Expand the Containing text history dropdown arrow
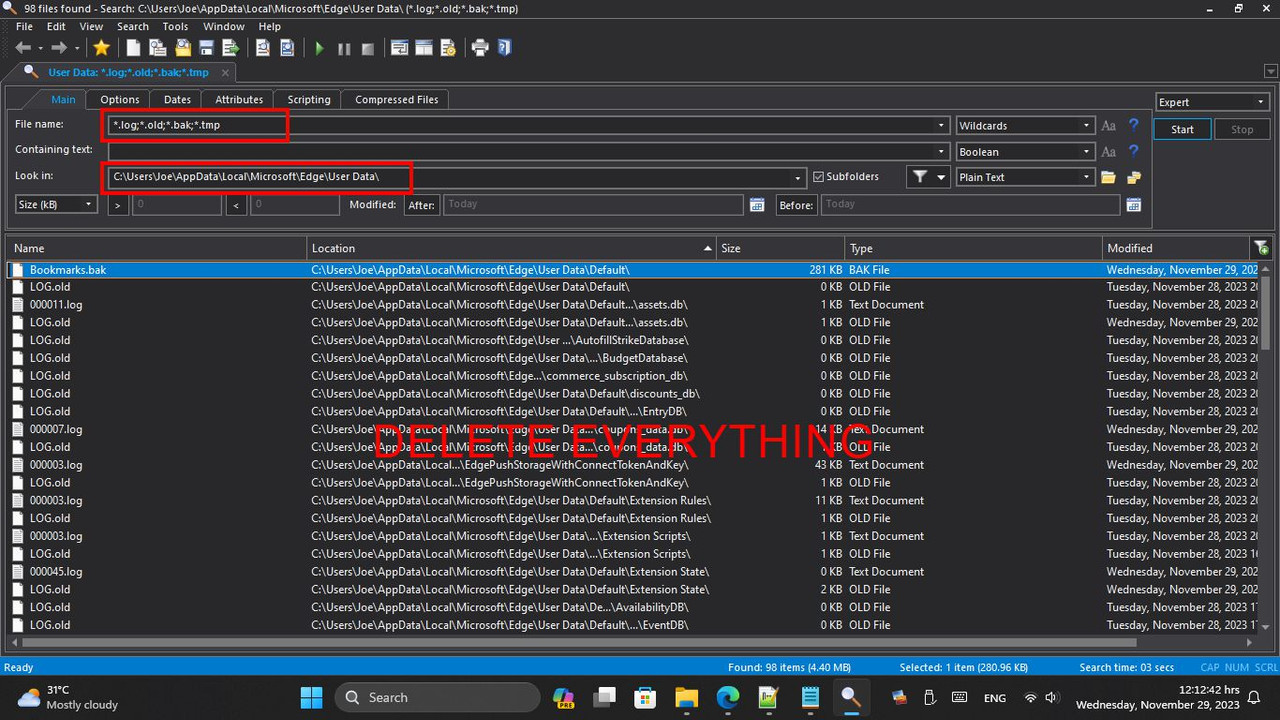Image resolution: width=1280 pixels, height=720 pixels. [x=941, y=152]
